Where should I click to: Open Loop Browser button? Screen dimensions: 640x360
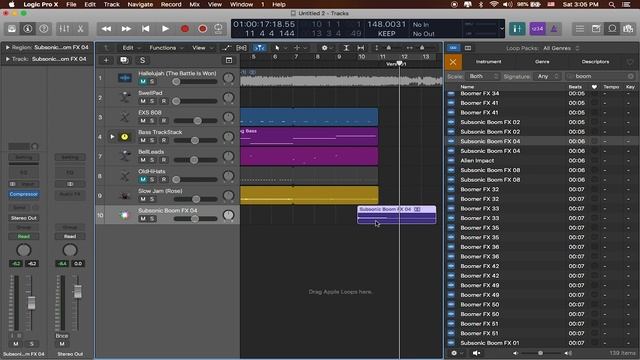tap(612, 29)
